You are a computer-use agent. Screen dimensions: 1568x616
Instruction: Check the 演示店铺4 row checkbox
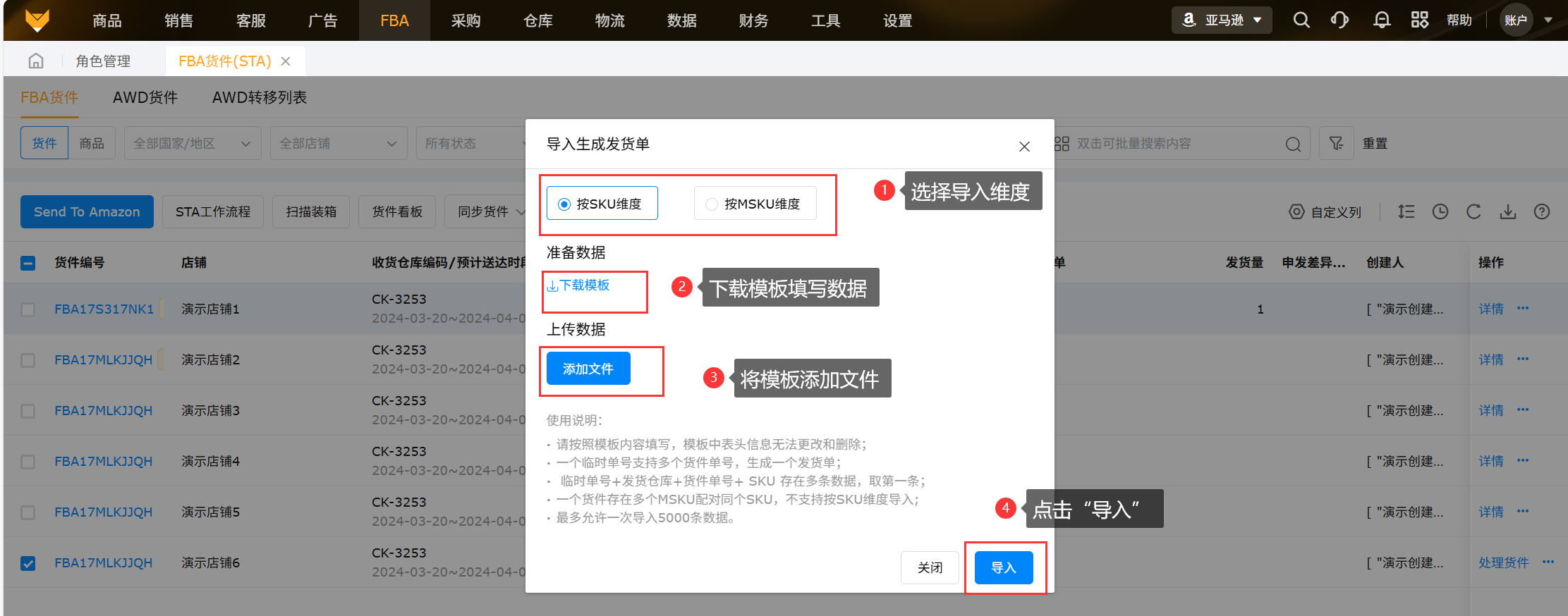click(x=28, y=462)
